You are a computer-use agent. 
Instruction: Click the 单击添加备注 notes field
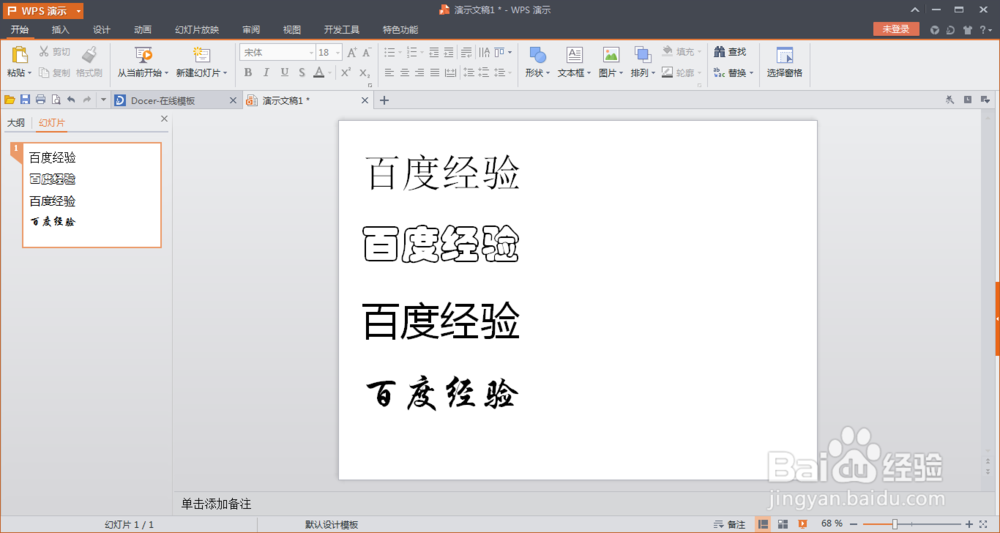click(216, 504)
